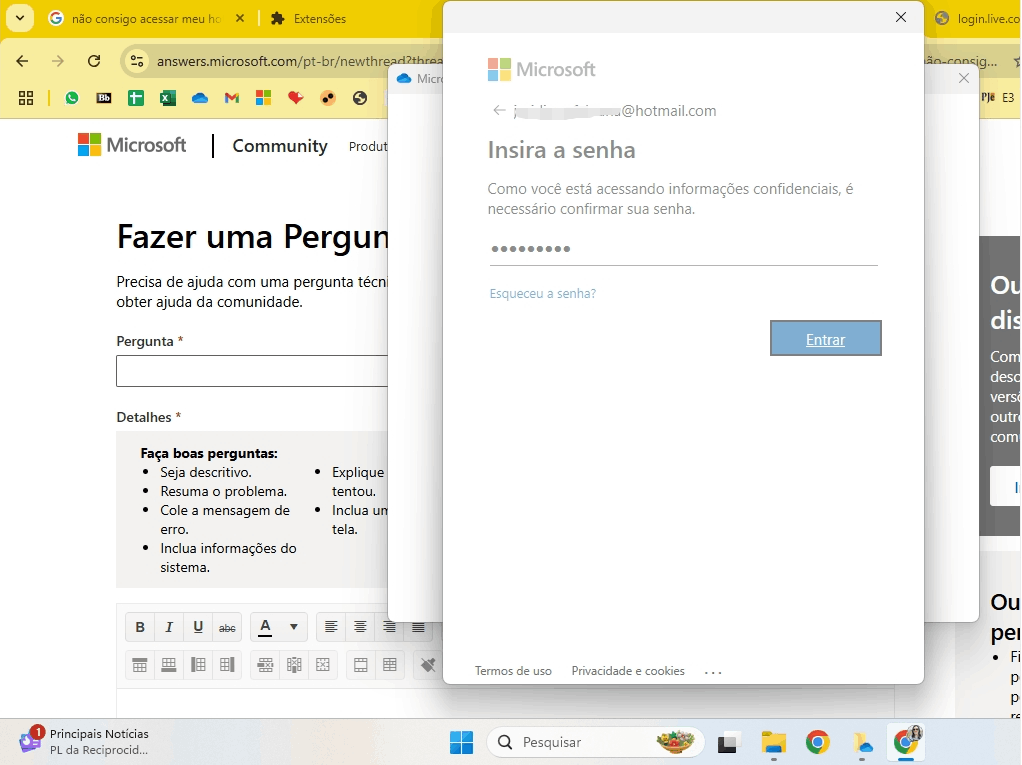Screen dimensions: 1022x765
Task: Delete the table column
Action: pyautogui.click(x=294, y=665)
